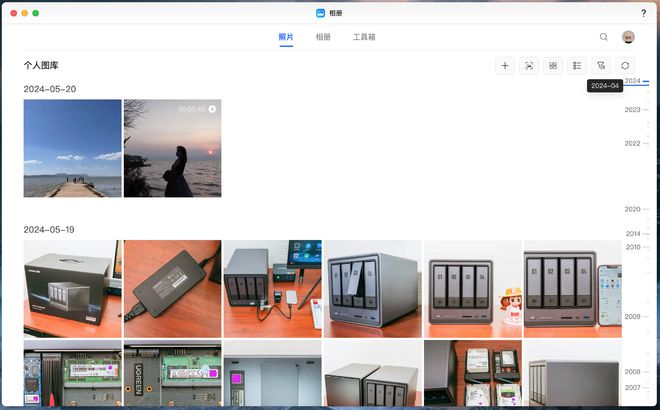This screenshot has height=410, width=660.
Task: Open the search magnifier icon
Action: 604,37
